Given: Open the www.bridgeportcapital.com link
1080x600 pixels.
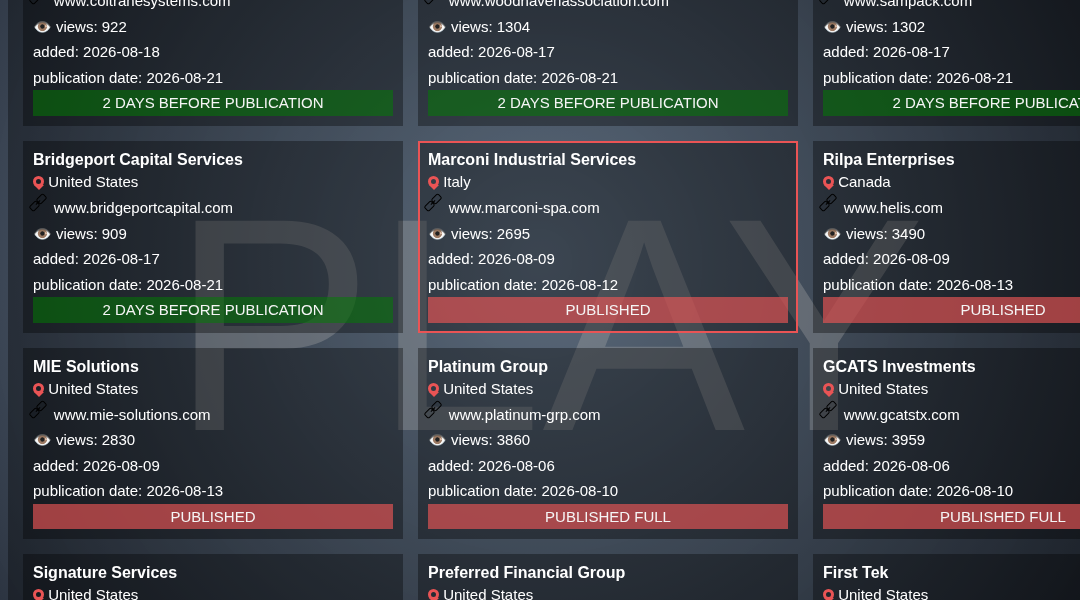Looking at the screenshot, I should (x=143, y=208).
